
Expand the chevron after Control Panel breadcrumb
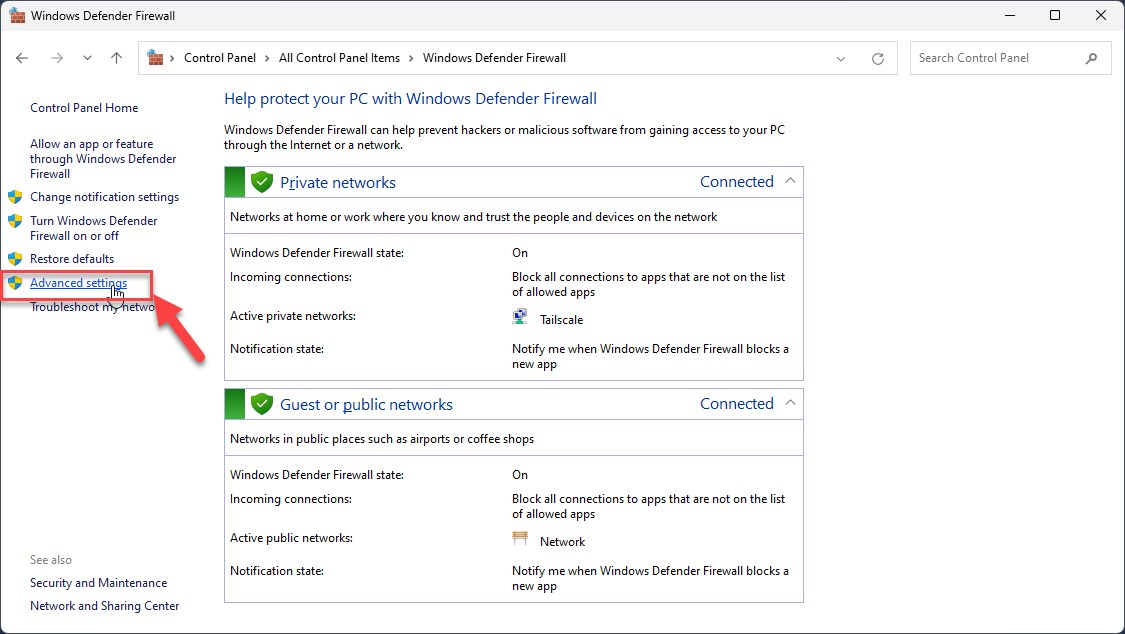[x=267, y=59]
